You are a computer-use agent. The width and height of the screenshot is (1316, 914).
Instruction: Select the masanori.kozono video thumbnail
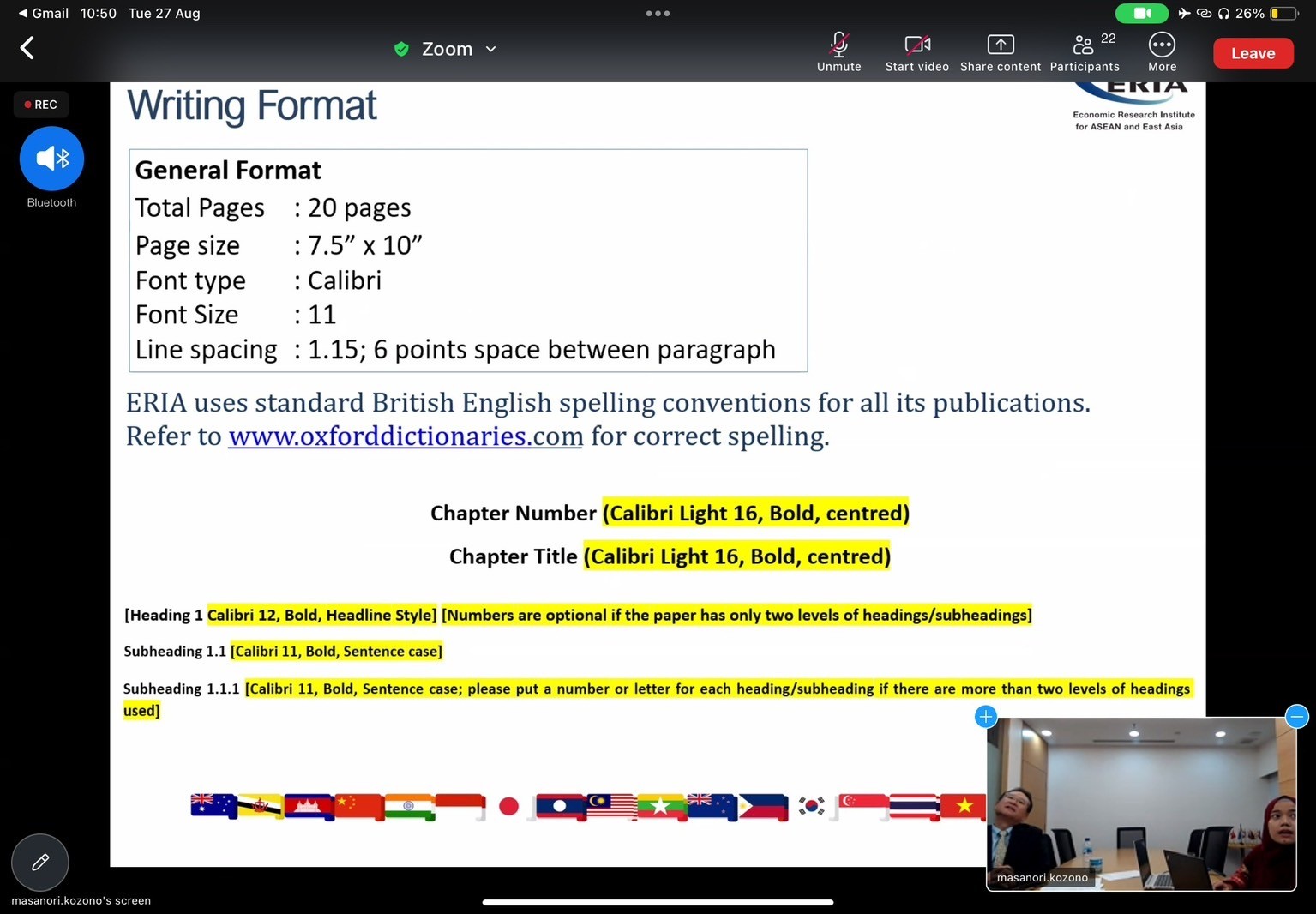tap(1140, 803)
